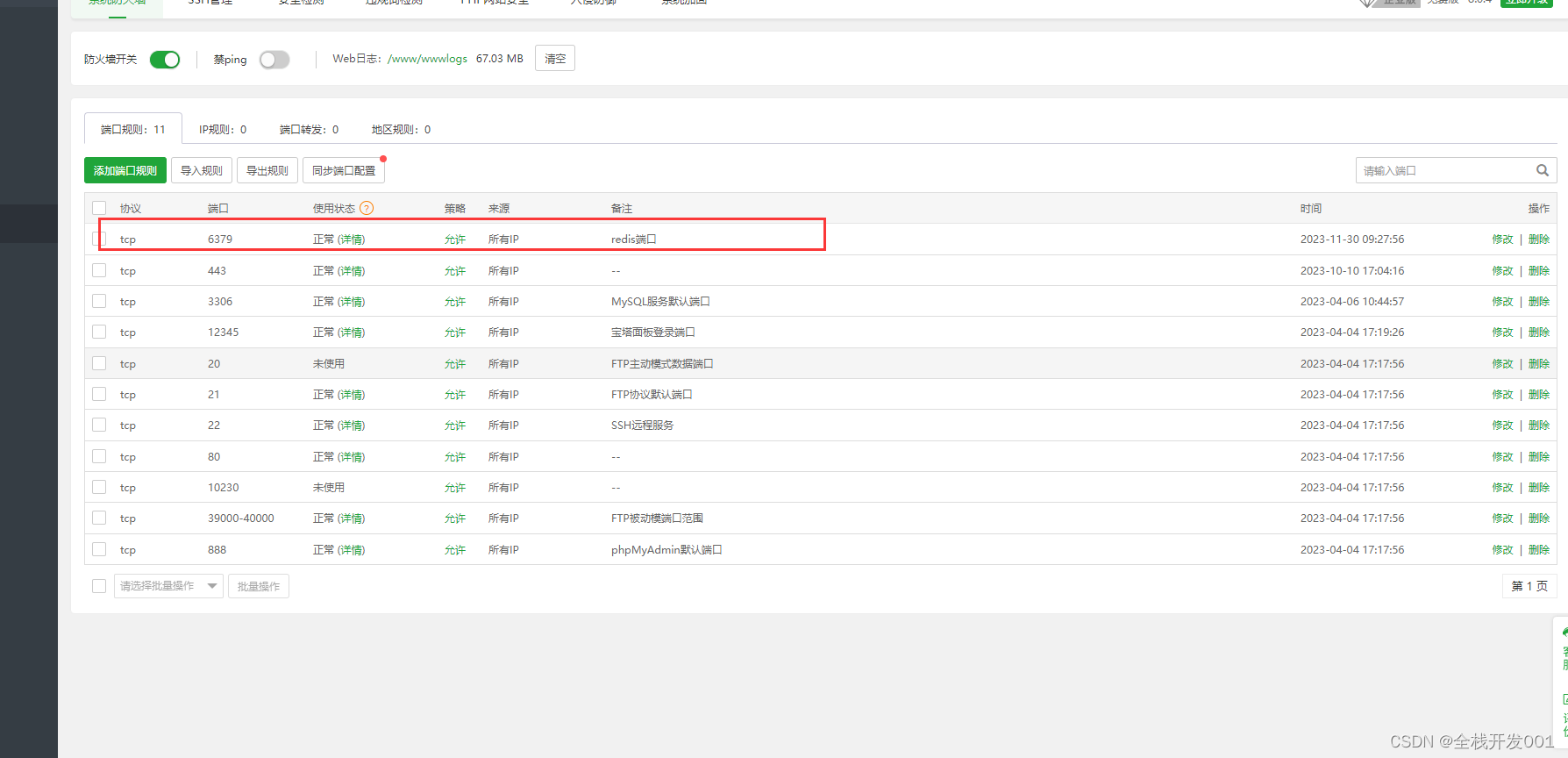Click the FTP被动模端口范围 remark
This screenshot has height=758, width=1568.
[657, 518]
